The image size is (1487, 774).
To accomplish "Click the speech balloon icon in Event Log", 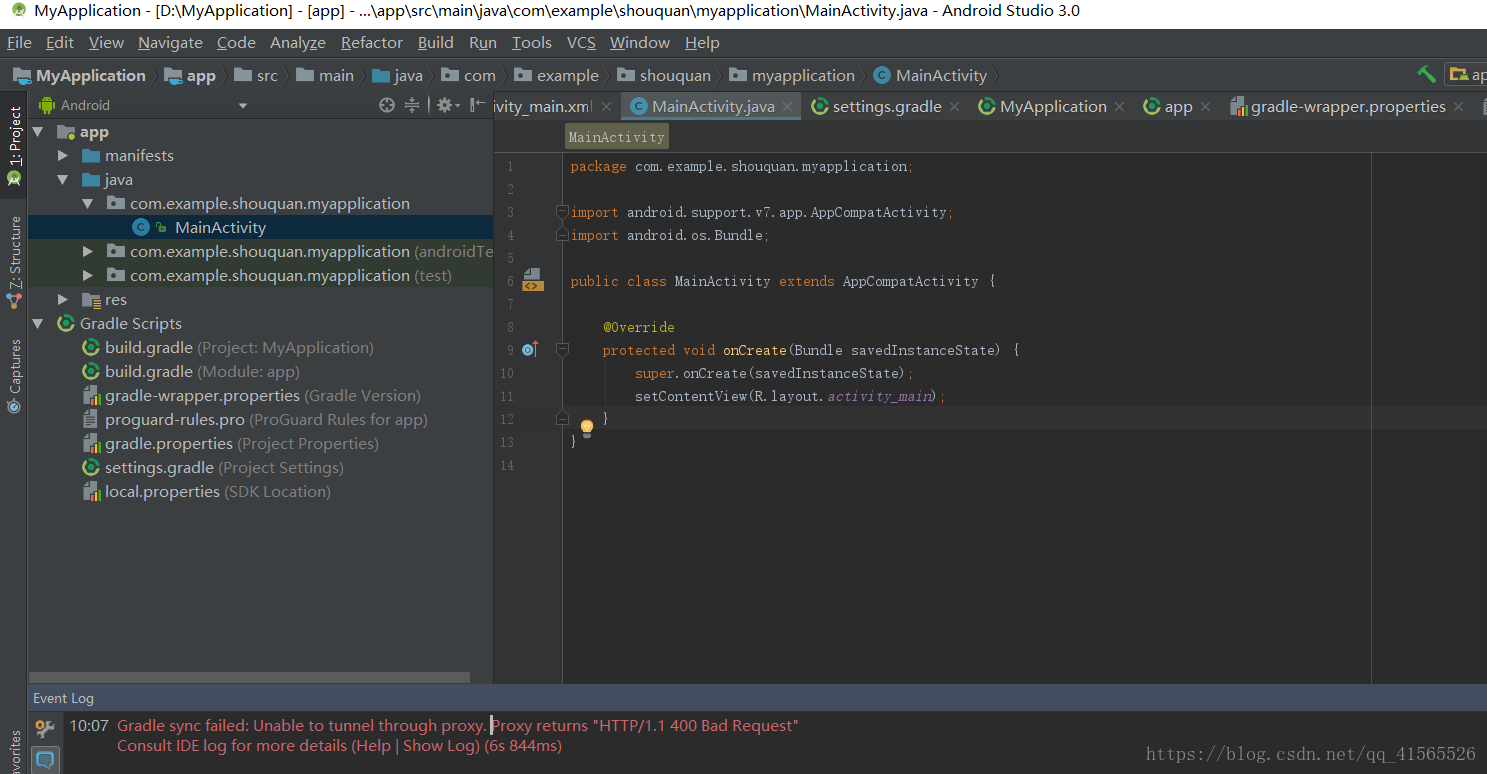I will coord(45,759).
